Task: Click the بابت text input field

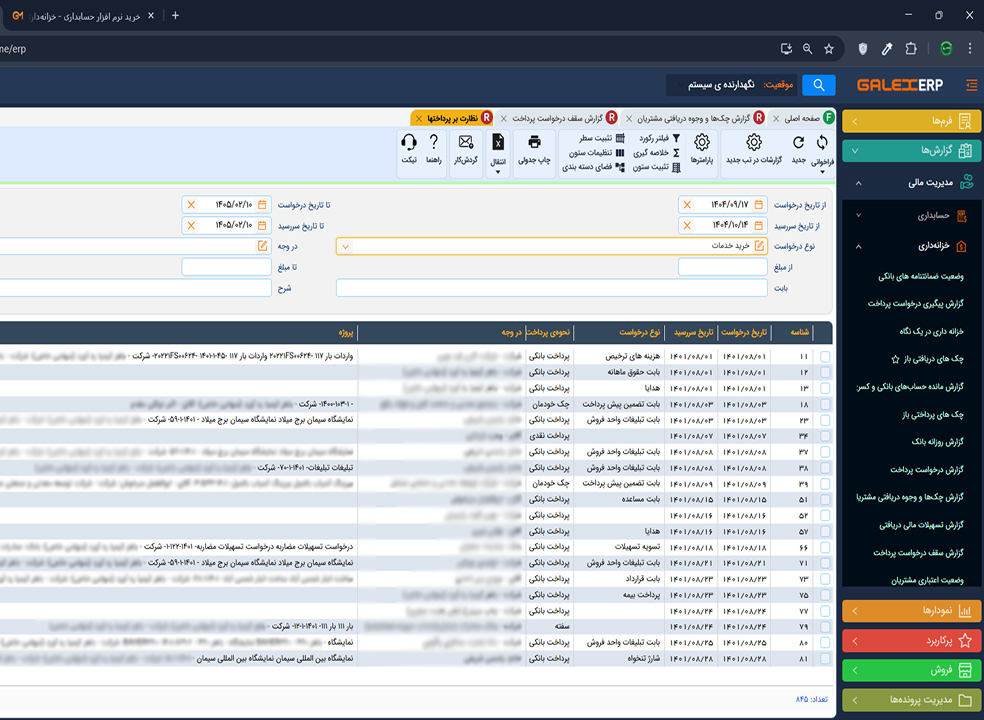Action: (552, 287)
